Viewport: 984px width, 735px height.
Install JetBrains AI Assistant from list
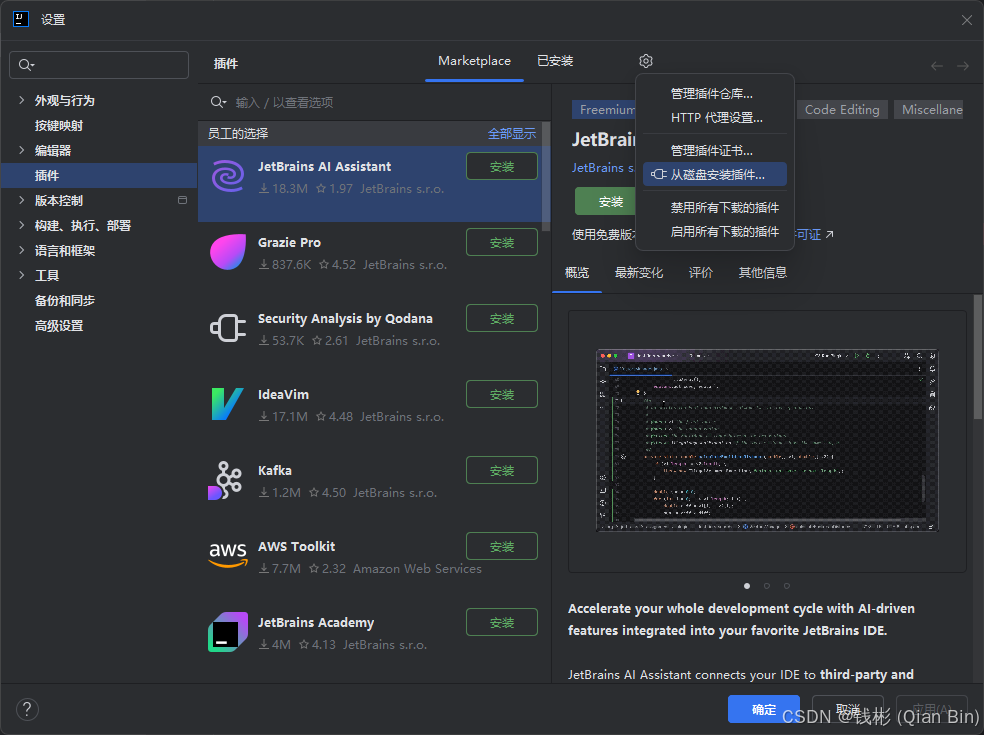pyautogui.click(x=502, y=166)
